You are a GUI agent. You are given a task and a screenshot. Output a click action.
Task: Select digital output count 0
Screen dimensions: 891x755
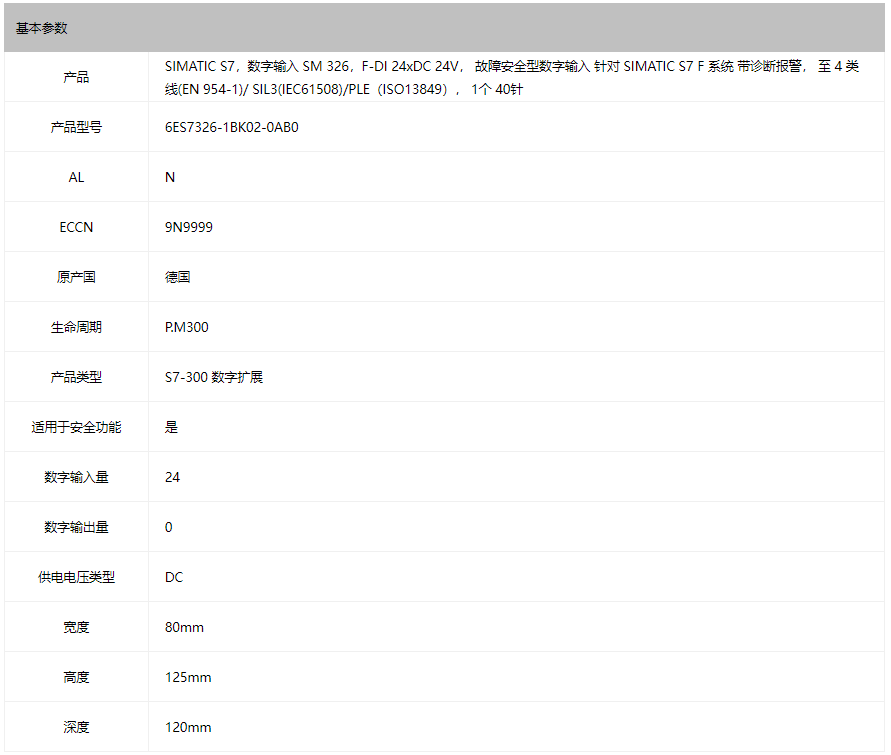coord(169,527)
